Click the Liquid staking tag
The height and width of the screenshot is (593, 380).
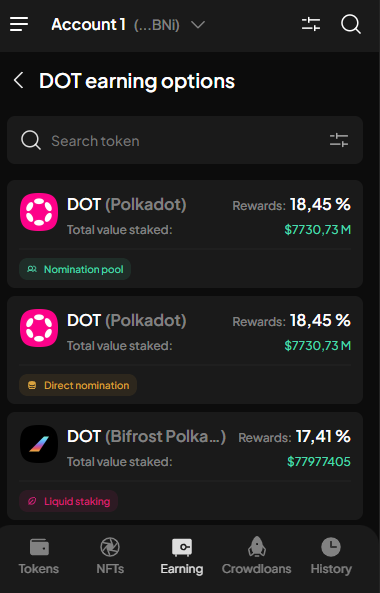68,501
